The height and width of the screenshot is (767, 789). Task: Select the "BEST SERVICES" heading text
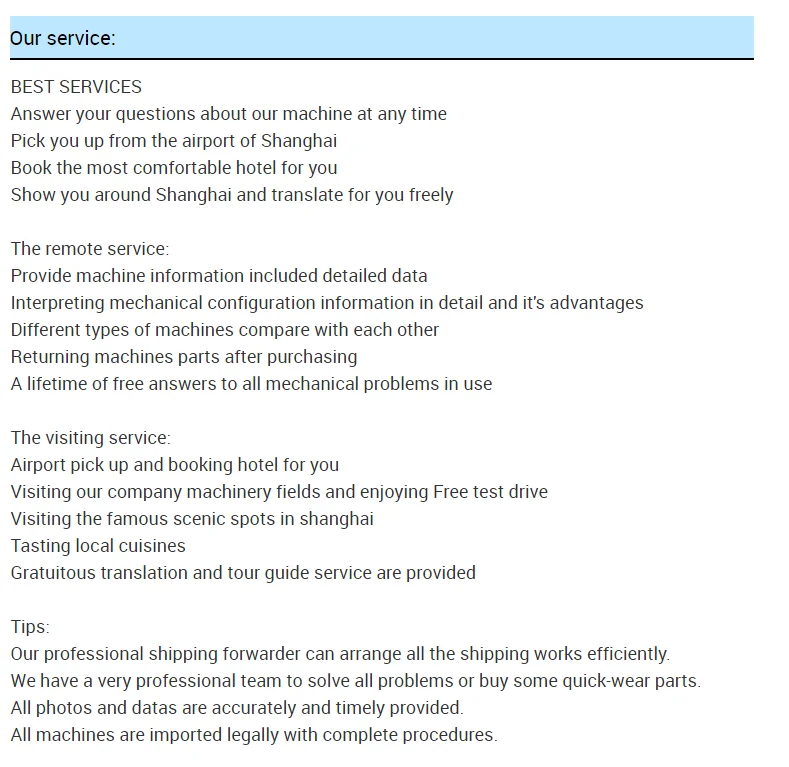pos(76,87)
